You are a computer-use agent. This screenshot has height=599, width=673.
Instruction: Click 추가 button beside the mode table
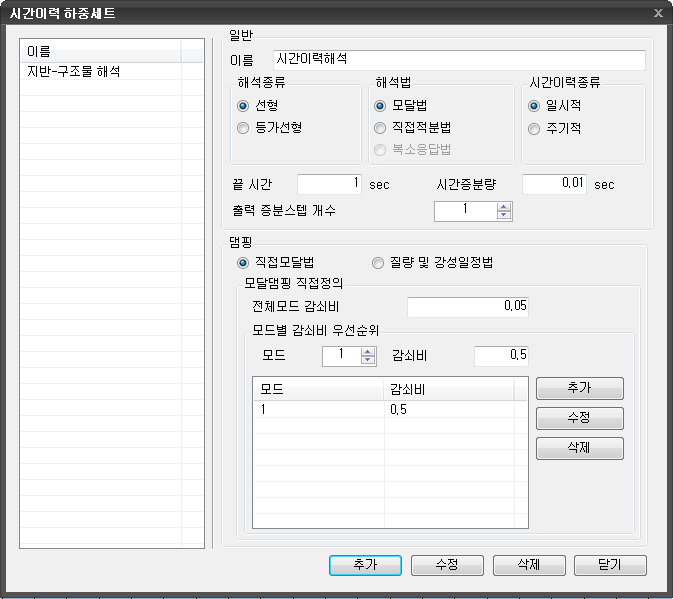(580, 388)
